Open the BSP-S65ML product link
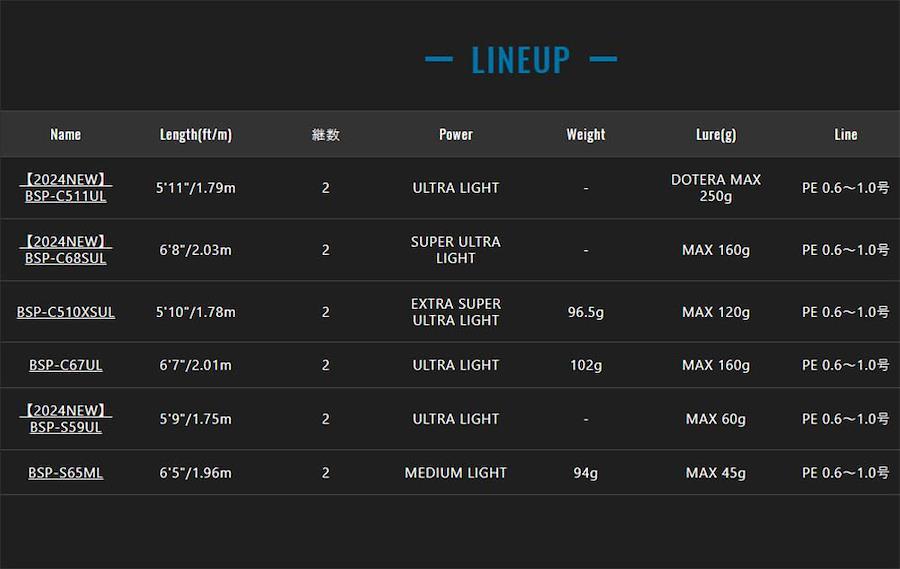Image resolution: width=900 pixels, height=569 pixels. [x=65, y=473]
